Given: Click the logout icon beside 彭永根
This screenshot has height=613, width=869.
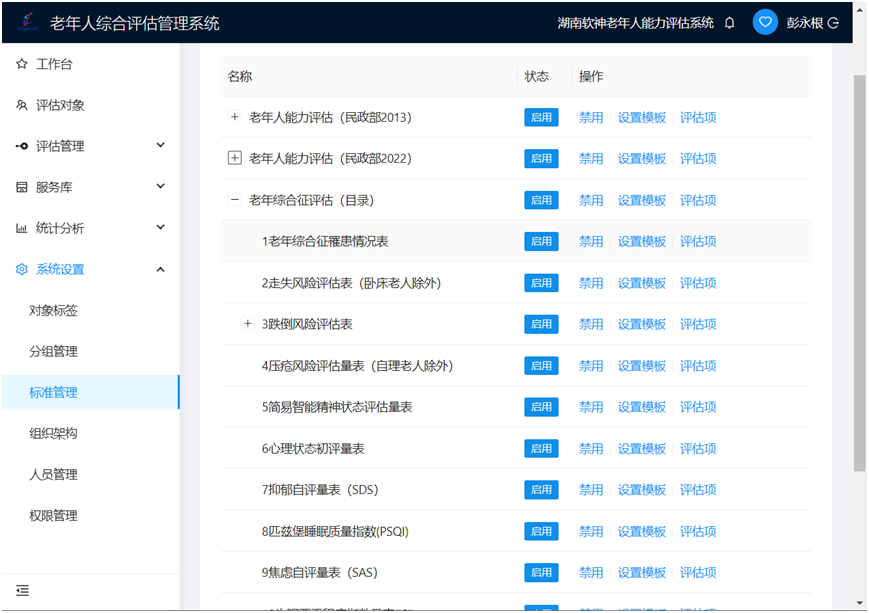Looking at the screenshot, I should [x=833, y=23].
